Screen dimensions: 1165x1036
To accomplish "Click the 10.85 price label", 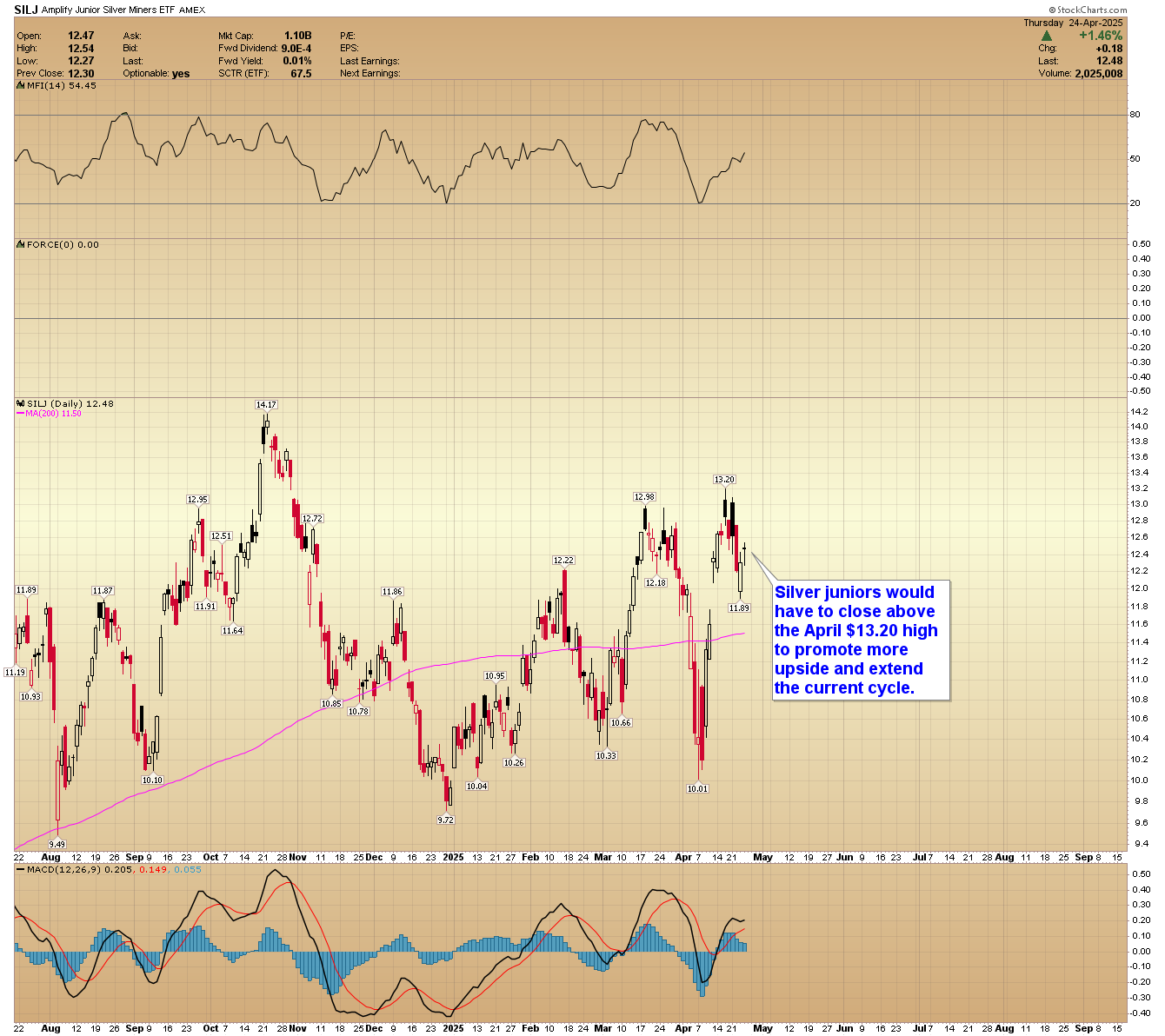I will click(x=331, y=703).
